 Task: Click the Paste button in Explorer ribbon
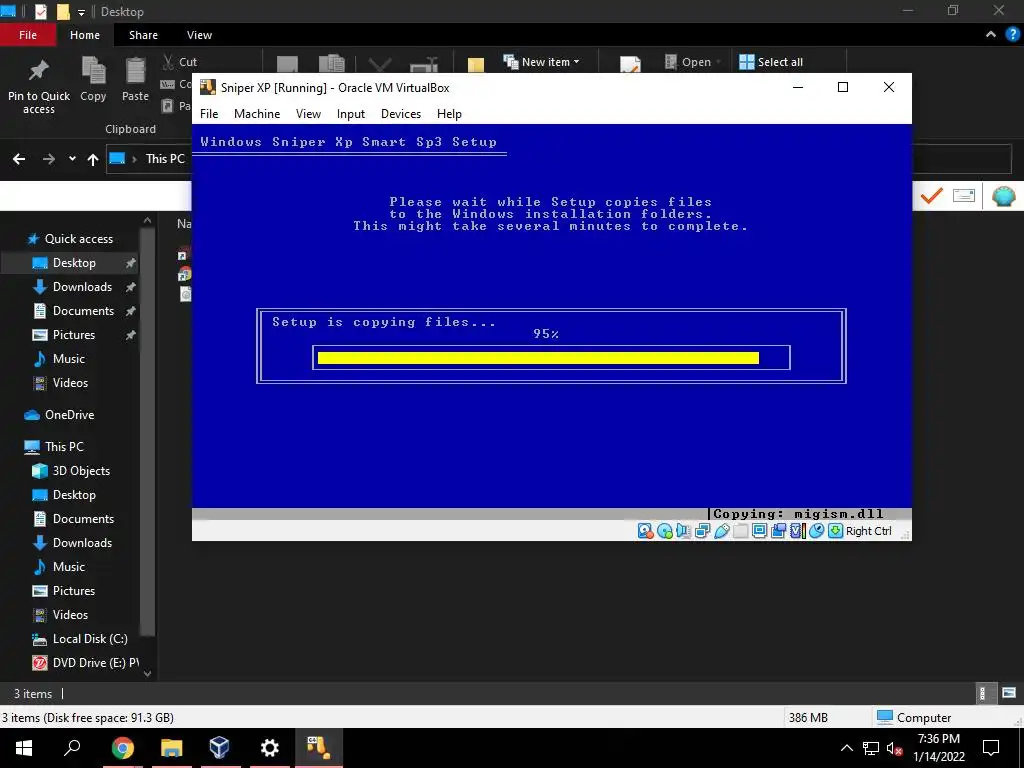click(135, 80)
